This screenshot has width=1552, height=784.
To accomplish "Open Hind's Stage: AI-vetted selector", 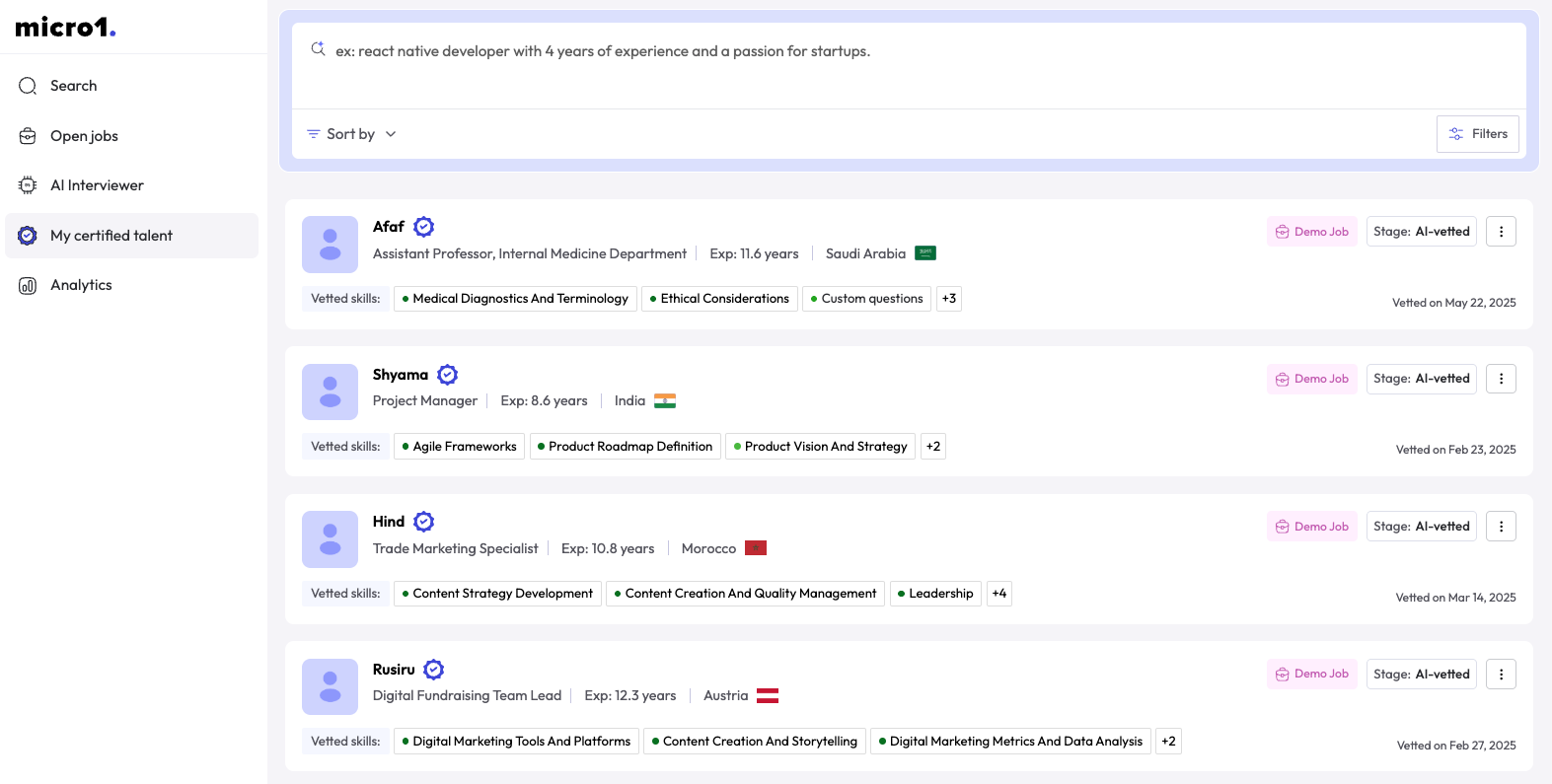I will coord(1422,527).
